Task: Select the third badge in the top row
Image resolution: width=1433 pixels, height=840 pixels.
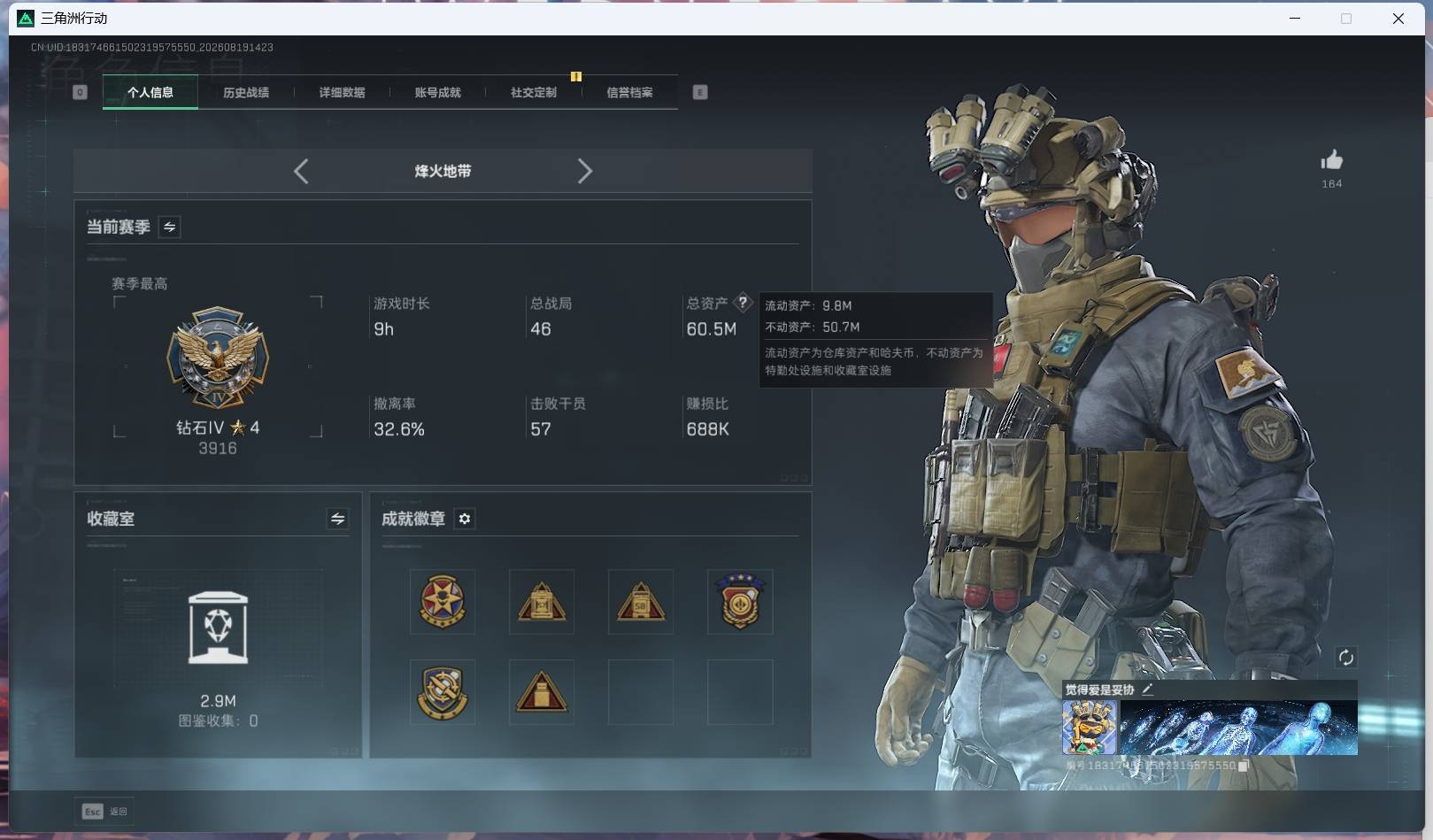Action: coord(641,602)
